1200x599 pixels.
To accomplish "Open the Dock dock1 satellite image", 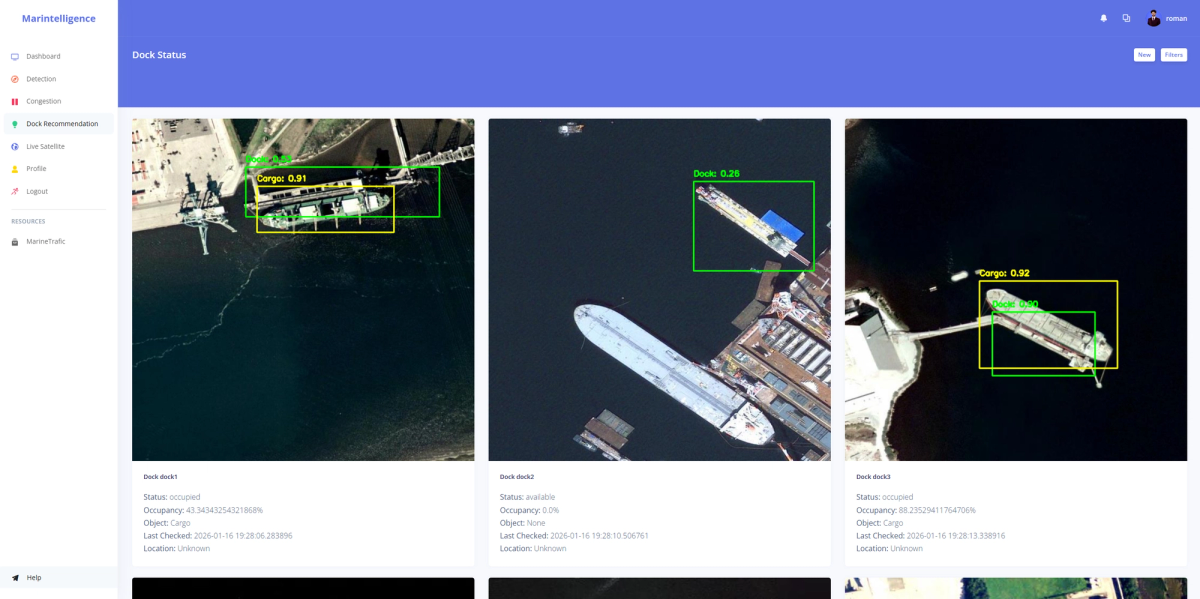I will pyautogui.click(x=303, y=288).
